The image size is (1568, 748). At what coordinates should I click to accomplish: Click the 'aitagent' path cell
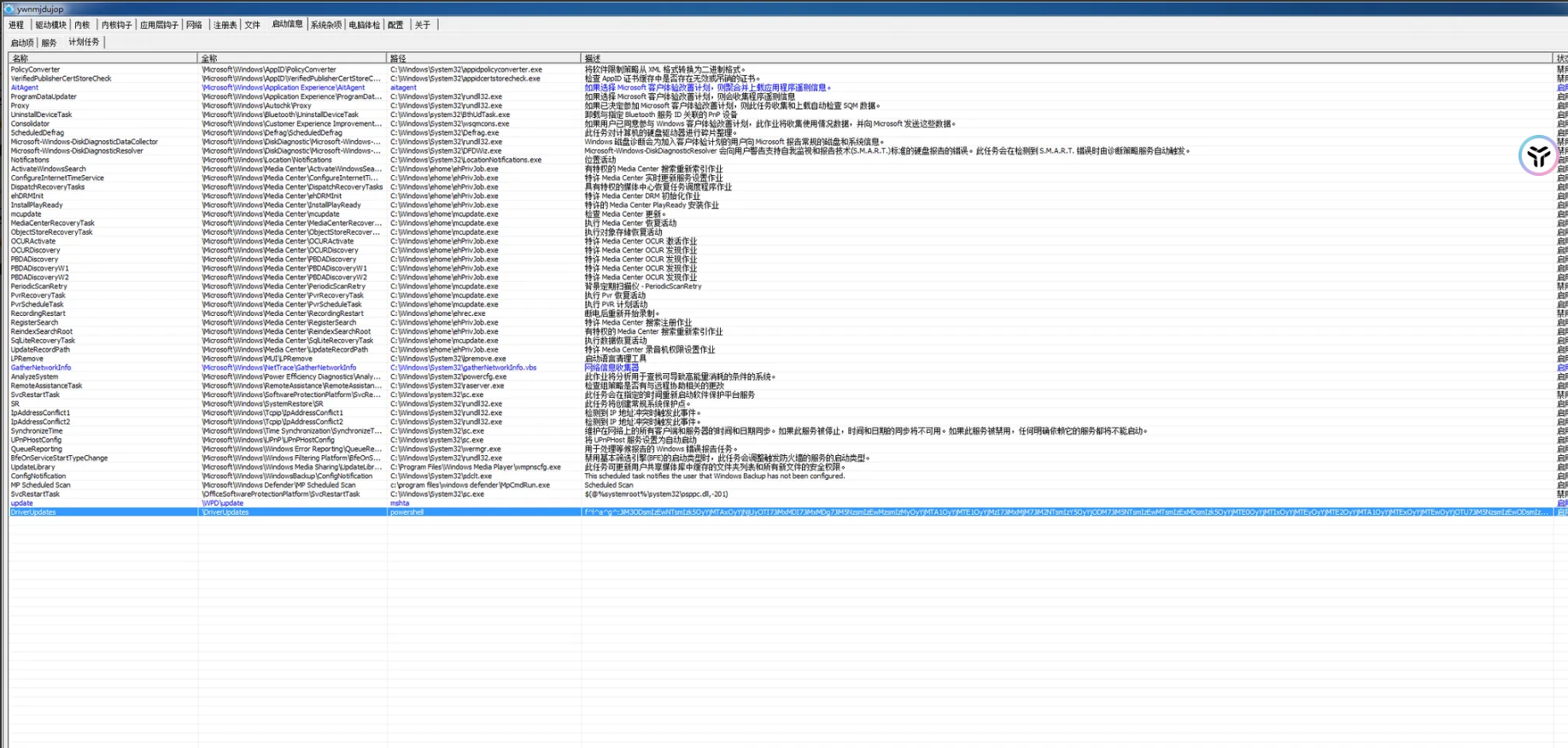(403, 87)
